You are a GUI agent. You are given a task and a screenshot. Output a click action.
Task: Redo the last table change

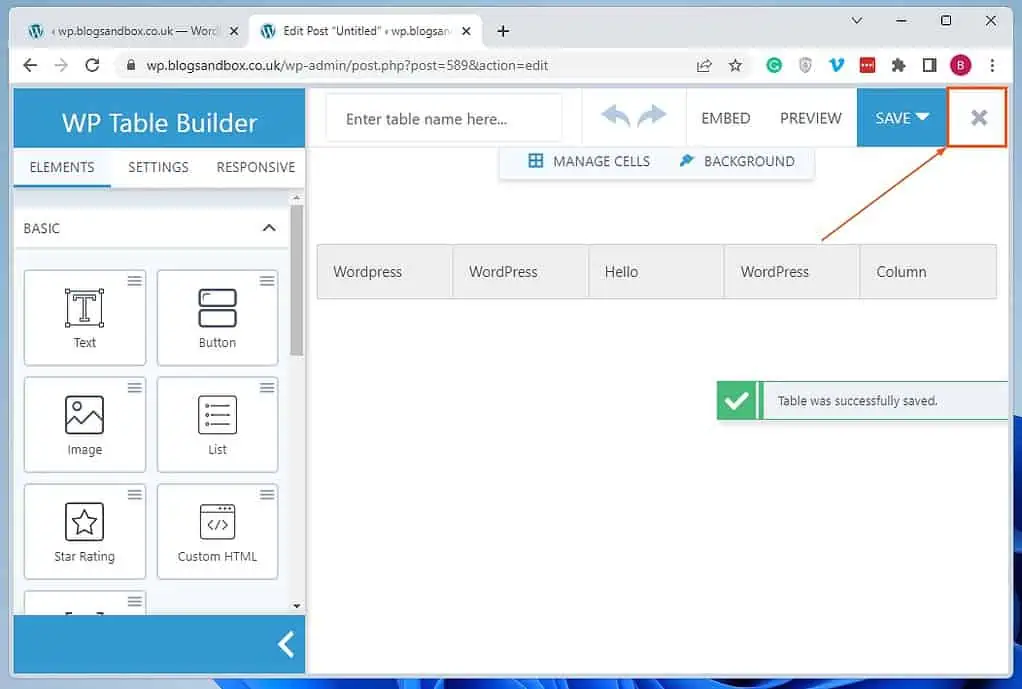652,117
